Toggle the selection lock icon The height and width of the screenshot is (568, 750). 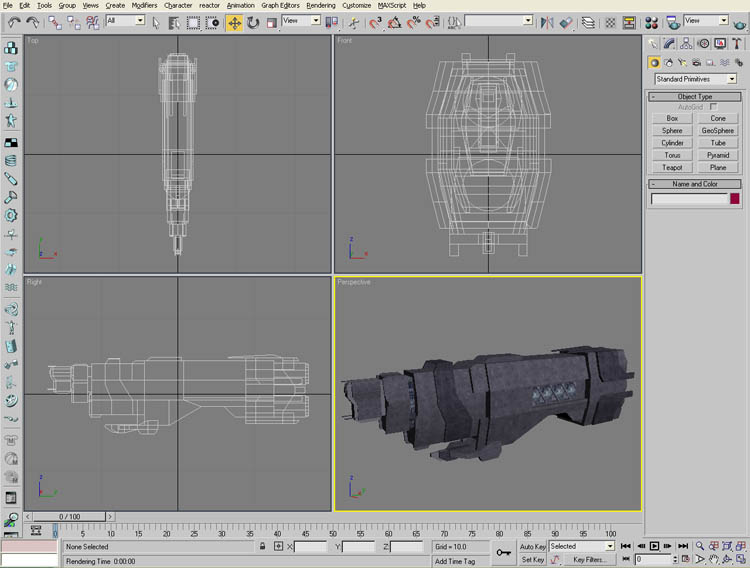pyautogui.click(x=263, y=547)
